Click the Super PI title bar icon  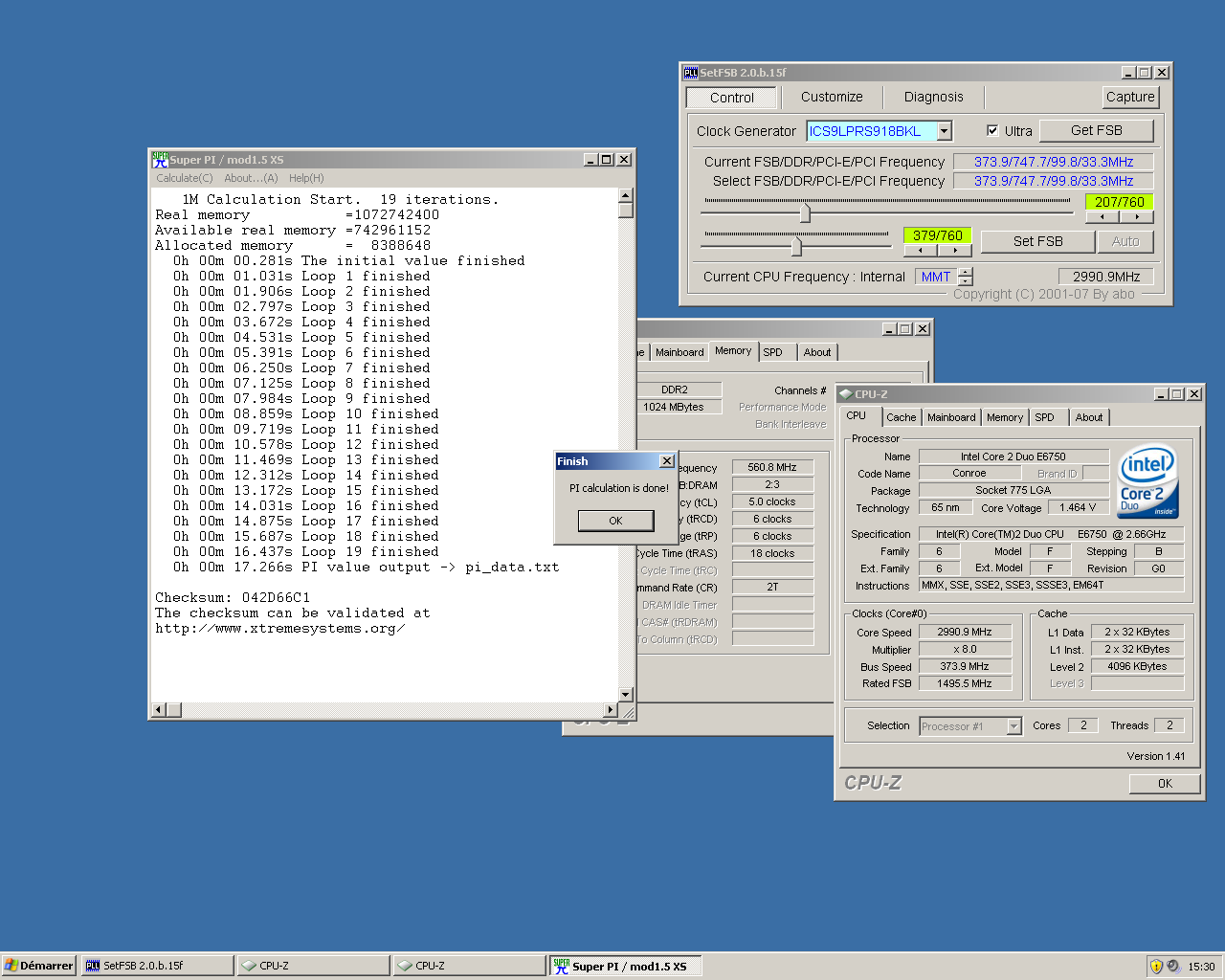pos(160,160)
